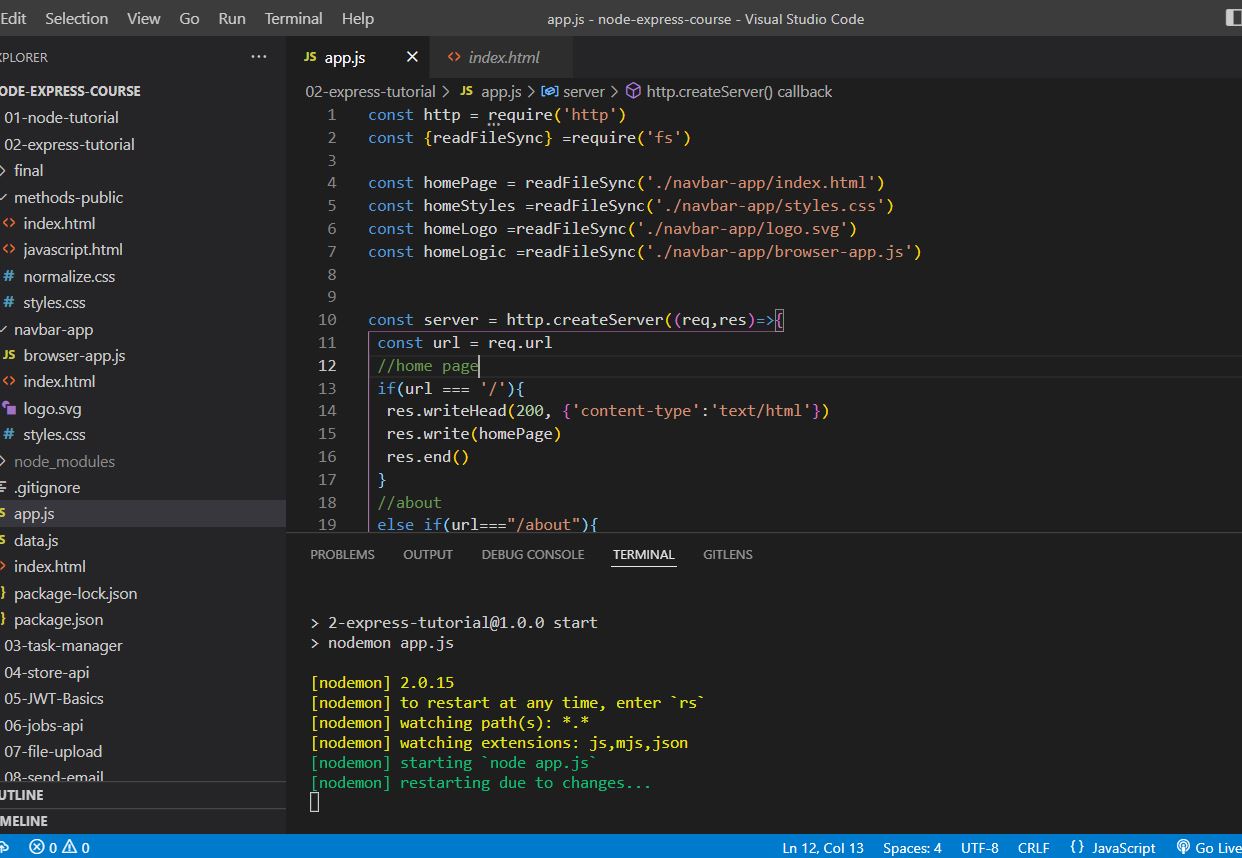Open the PROBLEMS panel tab

[x=342, y=554]
